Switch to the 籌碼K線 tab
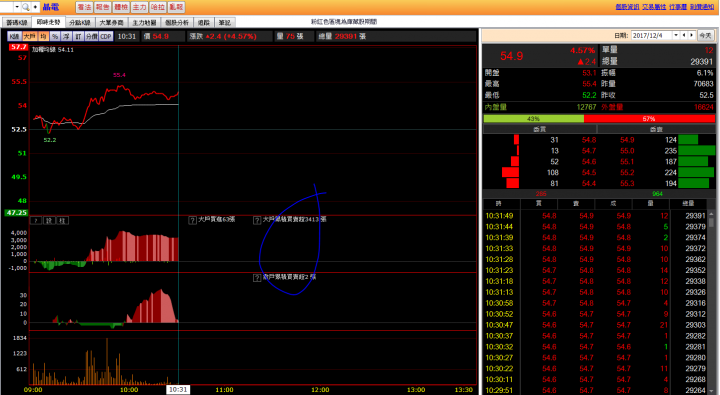720x395 pixels. (x=17, y=23)
